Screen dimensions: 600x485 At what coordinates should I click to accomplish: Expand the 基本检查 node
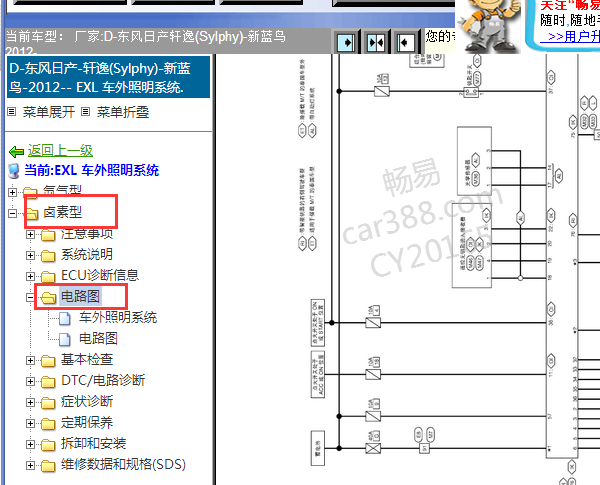pyautogui.click(x=31, y=360)
